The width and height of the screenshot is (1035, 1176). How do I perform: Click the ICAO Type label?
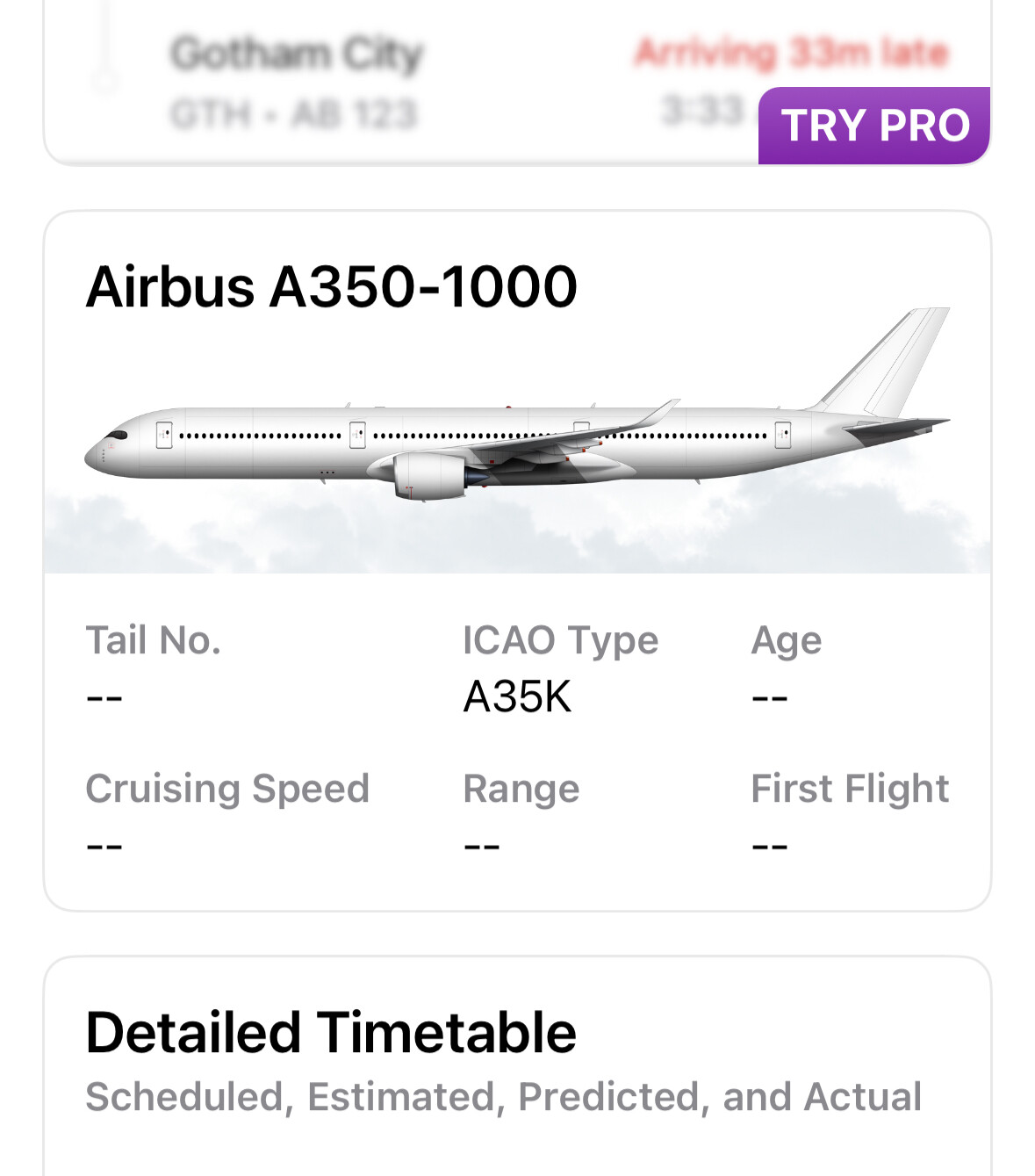pyautogui.click(x=560, y=640)
